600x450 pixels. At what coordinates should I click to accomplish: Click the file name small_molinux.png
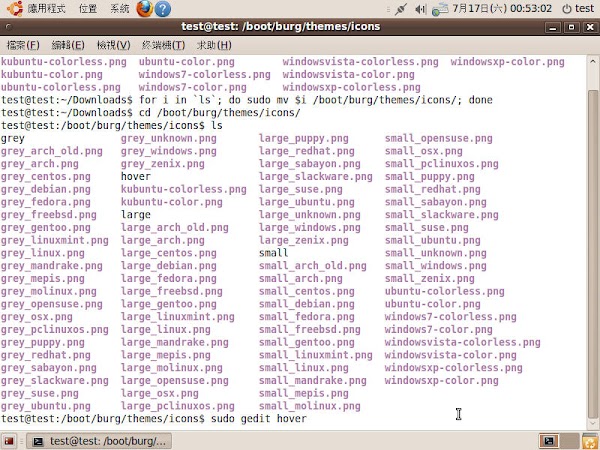pyautogui.click(x=310, y=406)
